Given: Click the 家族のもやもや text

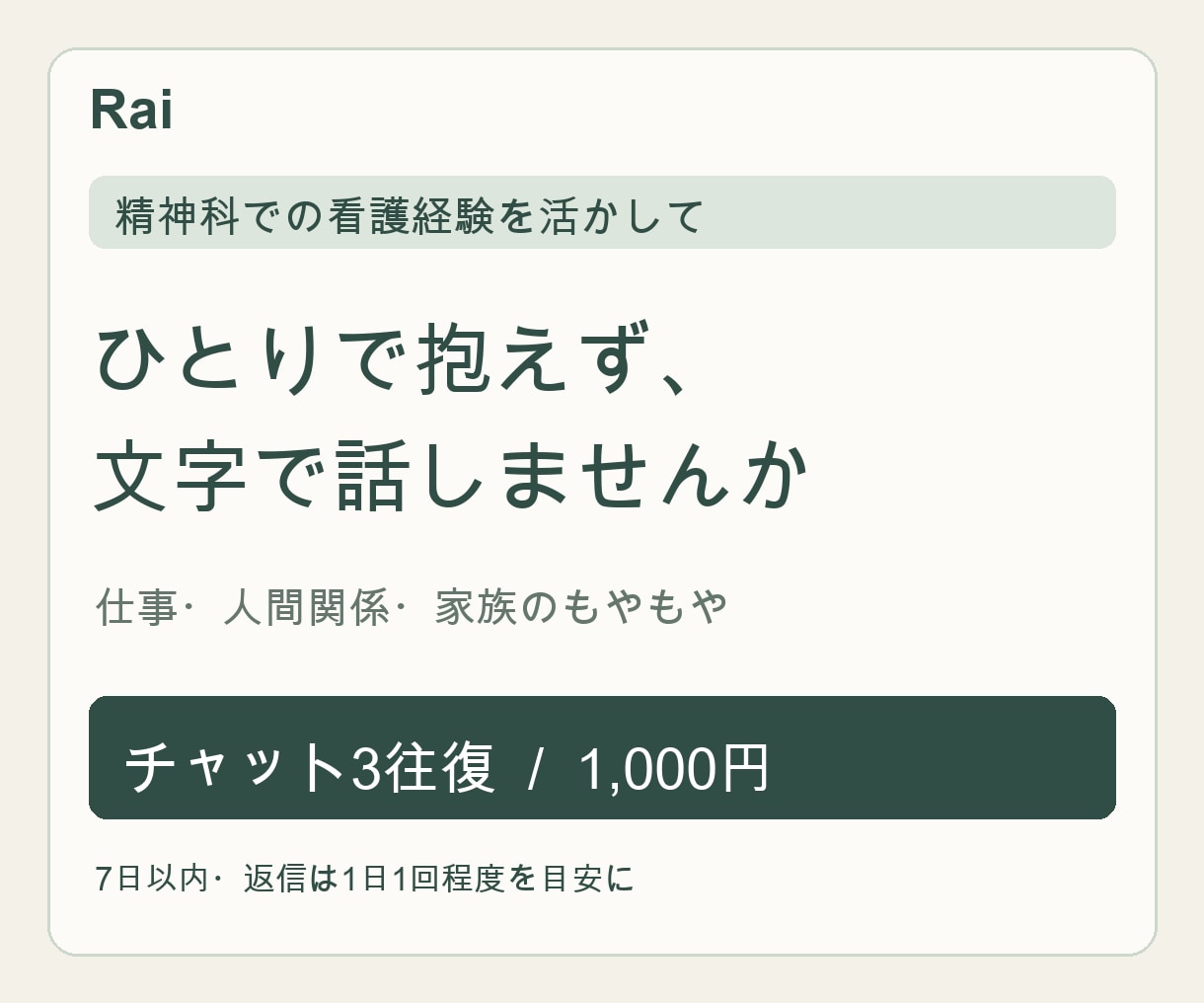Looking at the screenshot, I should click(581, 606).
